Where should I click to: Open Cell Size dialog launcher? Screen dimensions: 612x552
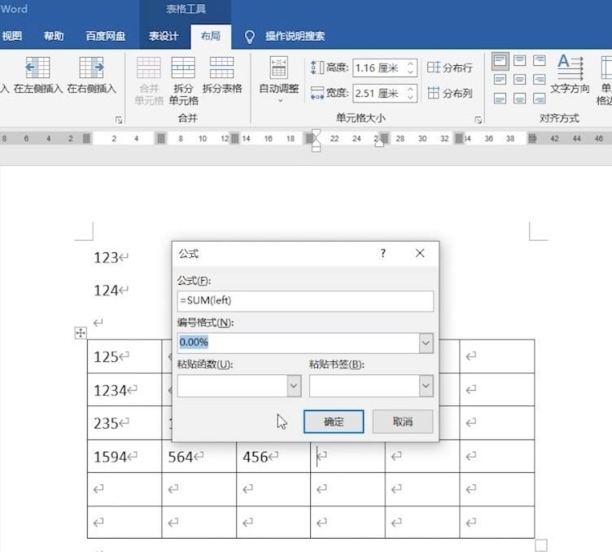click(x=478, y=120)
